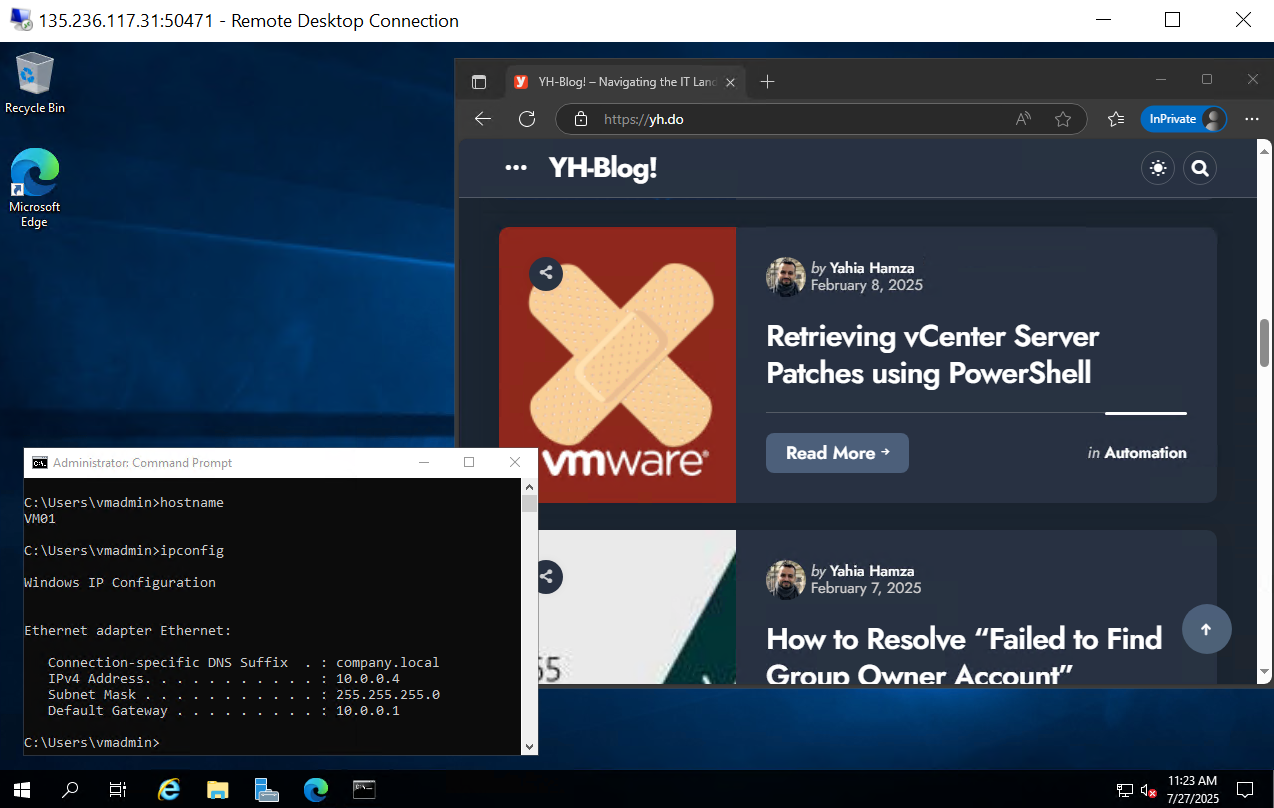Screen dimensions: 1274x808
Task: Click the Command Prompt title bar icon
Action: [39, 463]
